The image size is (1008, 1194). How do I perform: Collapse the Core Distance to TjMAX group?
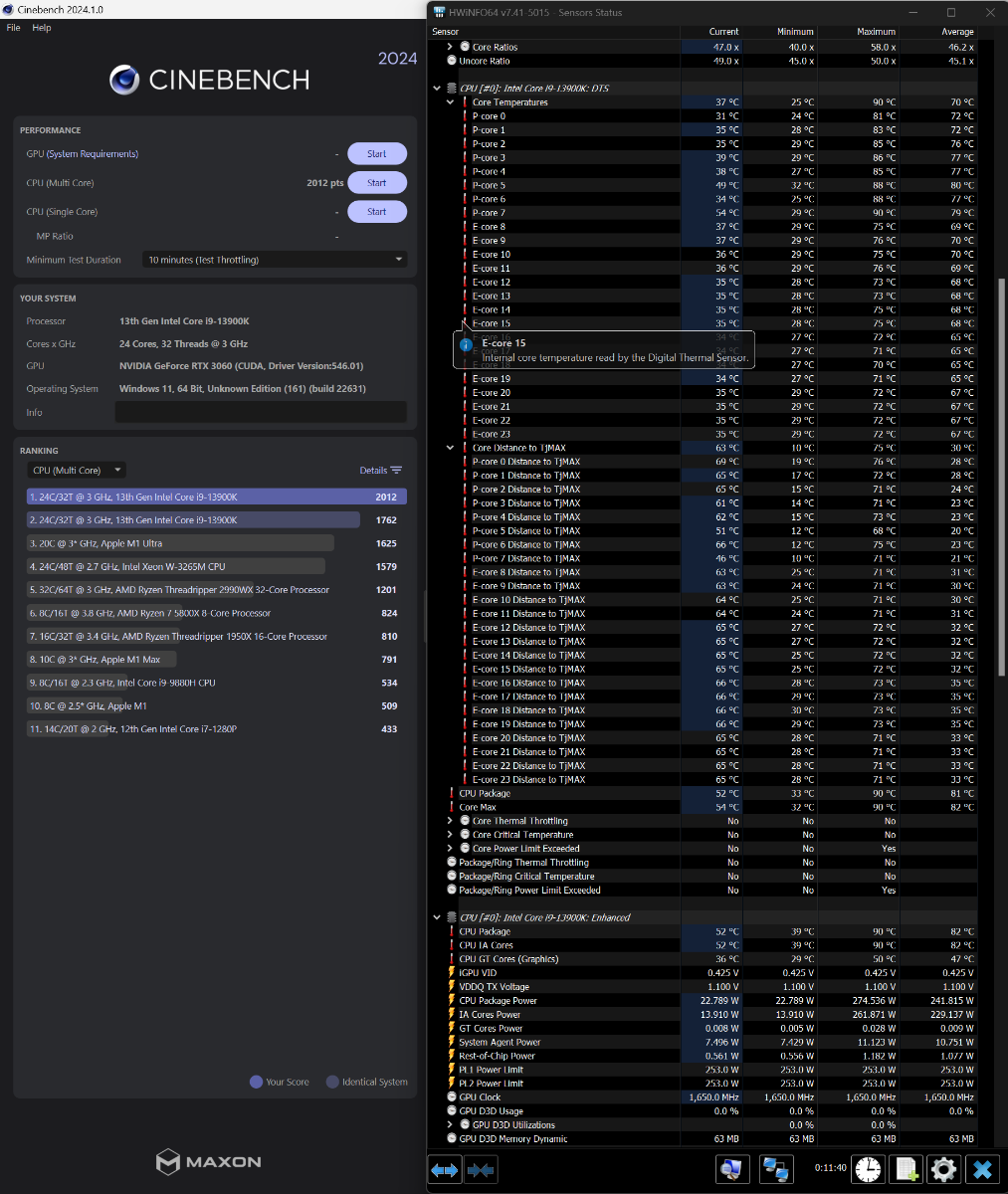coord(450,448)
